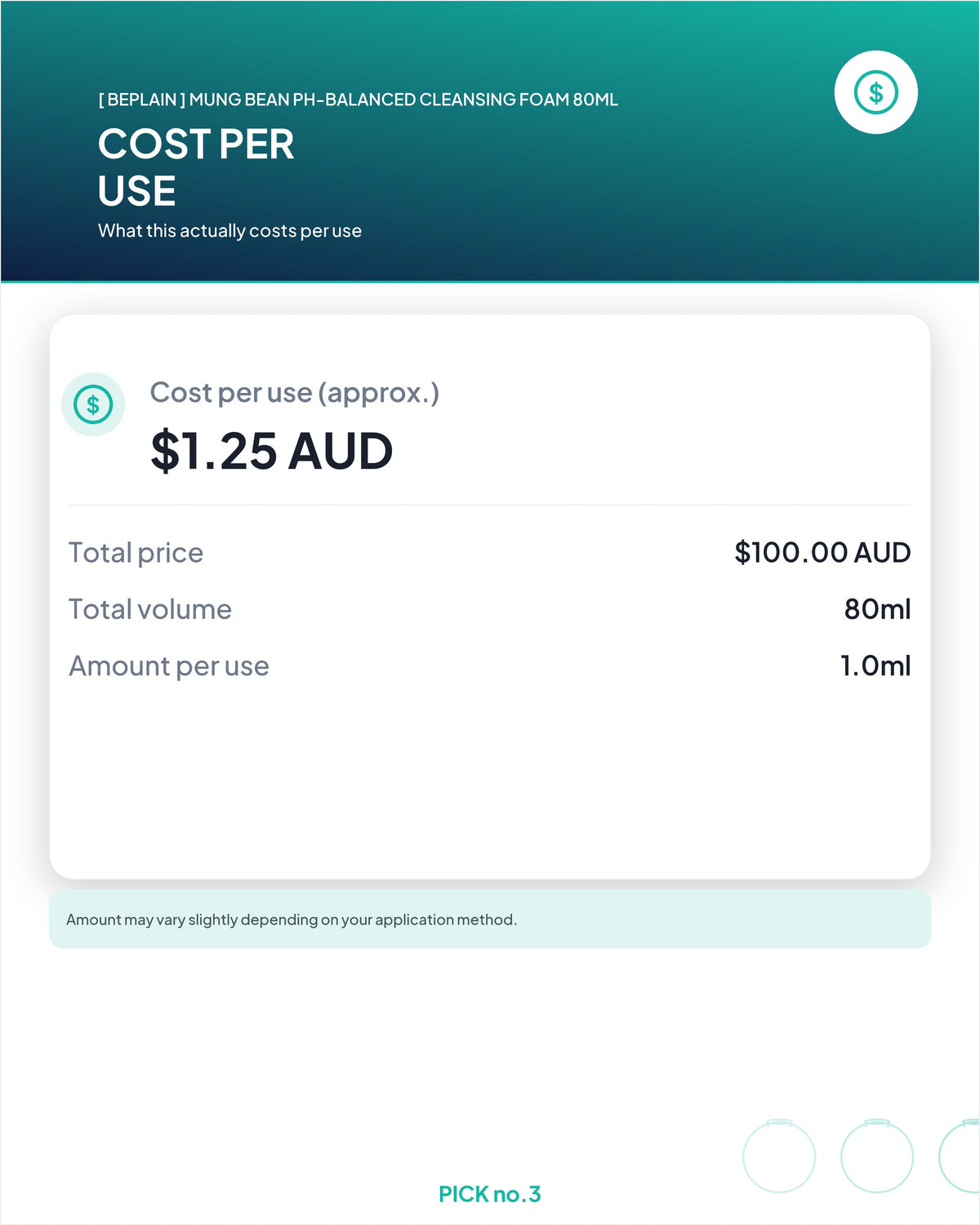
Task: Click the first jar outline icon at bottom
Action: (779, 1156)
